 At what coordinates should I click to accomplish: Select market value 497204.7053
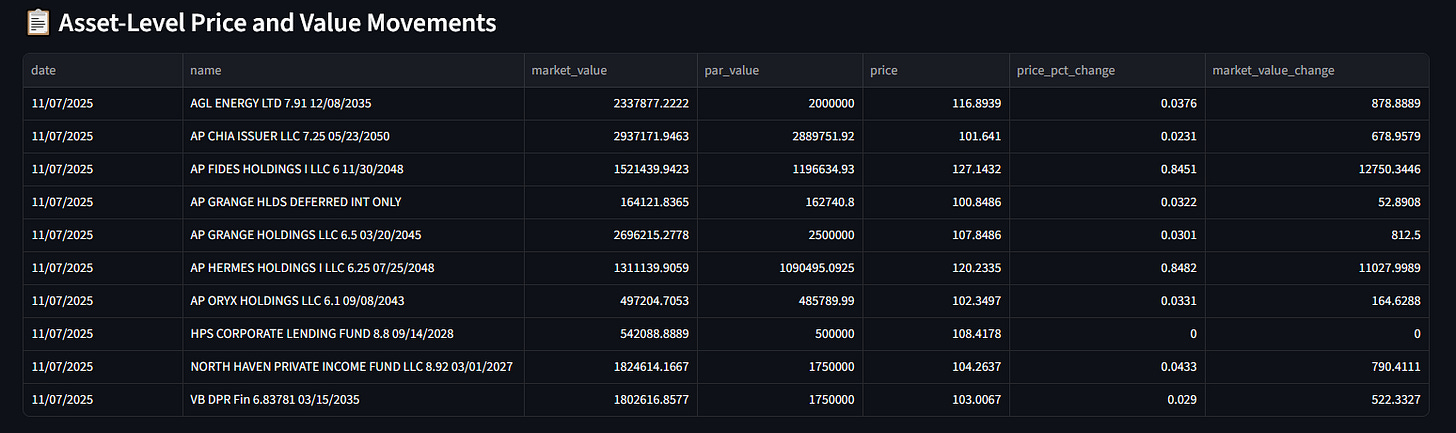[x=610, y=301]
